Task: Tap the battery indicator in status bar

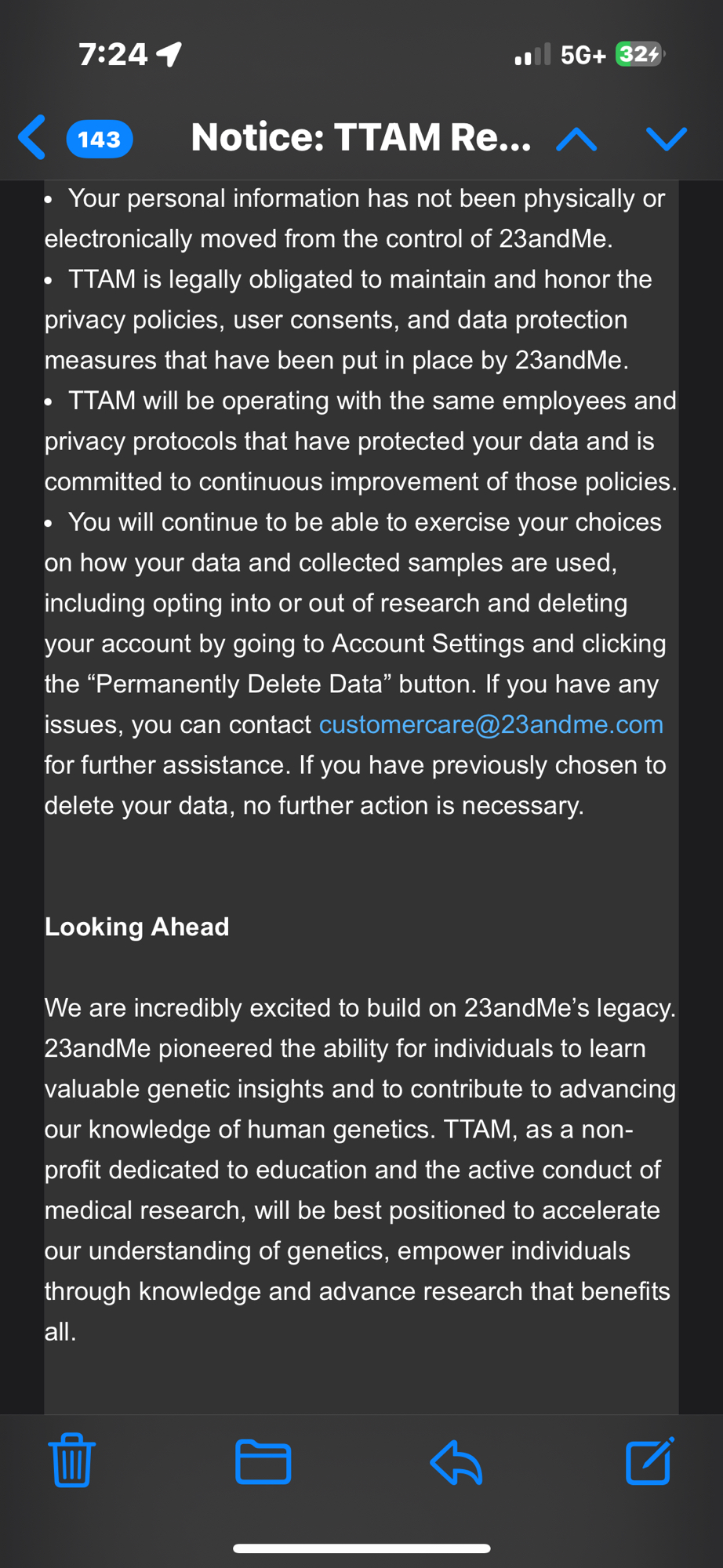Action: [640, 55]
